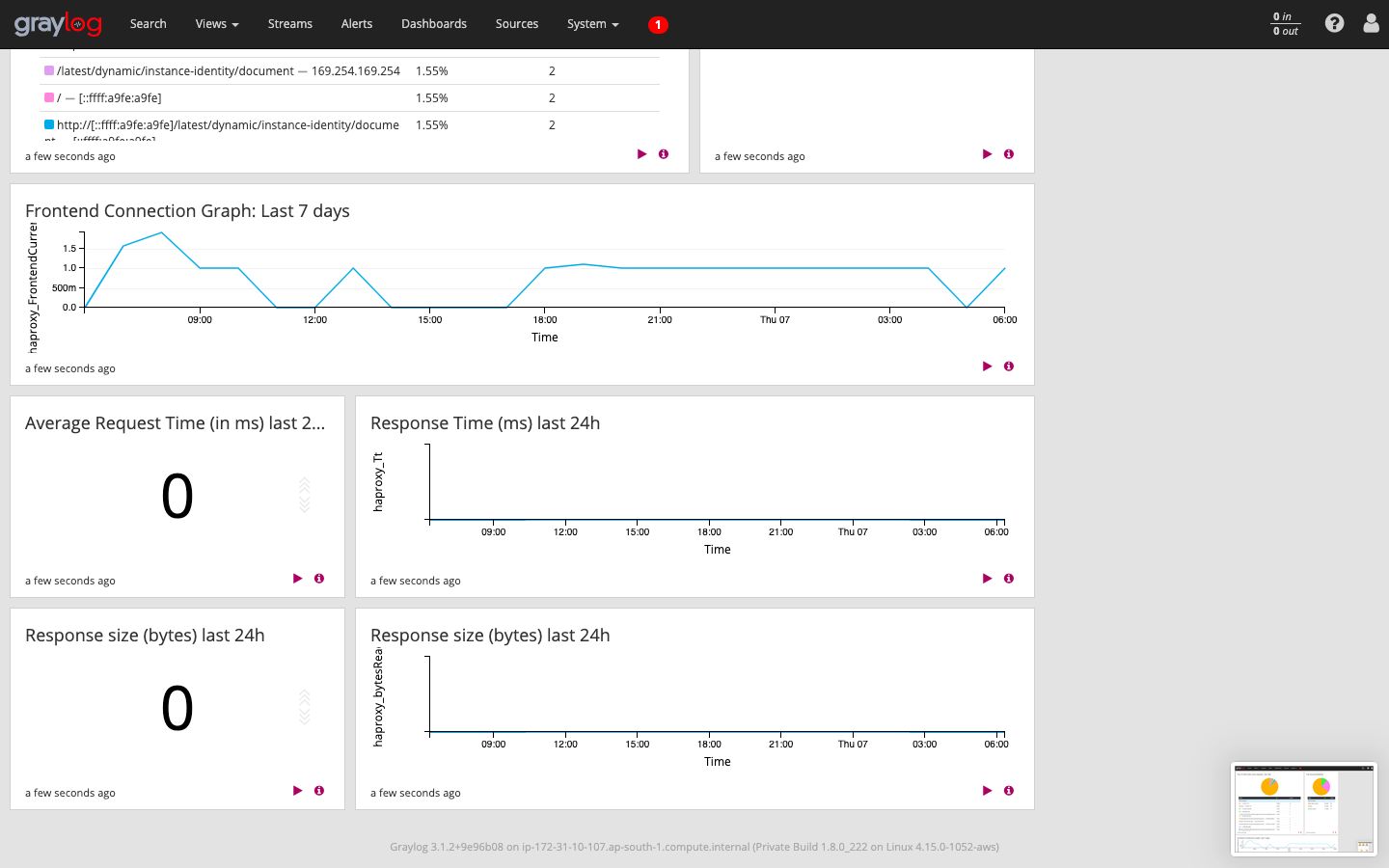Click the 0 value in Response size widget
Viewport: 1389px width, 868px height.
(177, 709)
